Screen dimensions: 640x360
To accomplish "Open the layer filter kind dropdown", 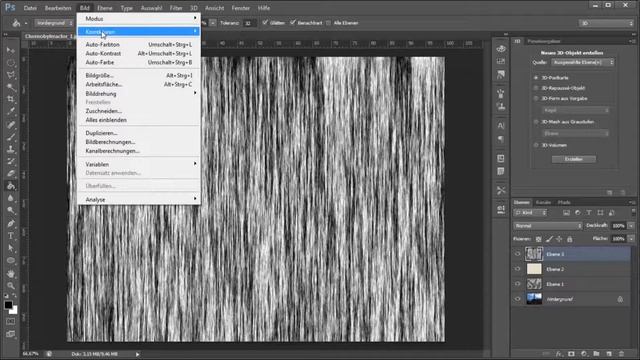I will point(530,213).
